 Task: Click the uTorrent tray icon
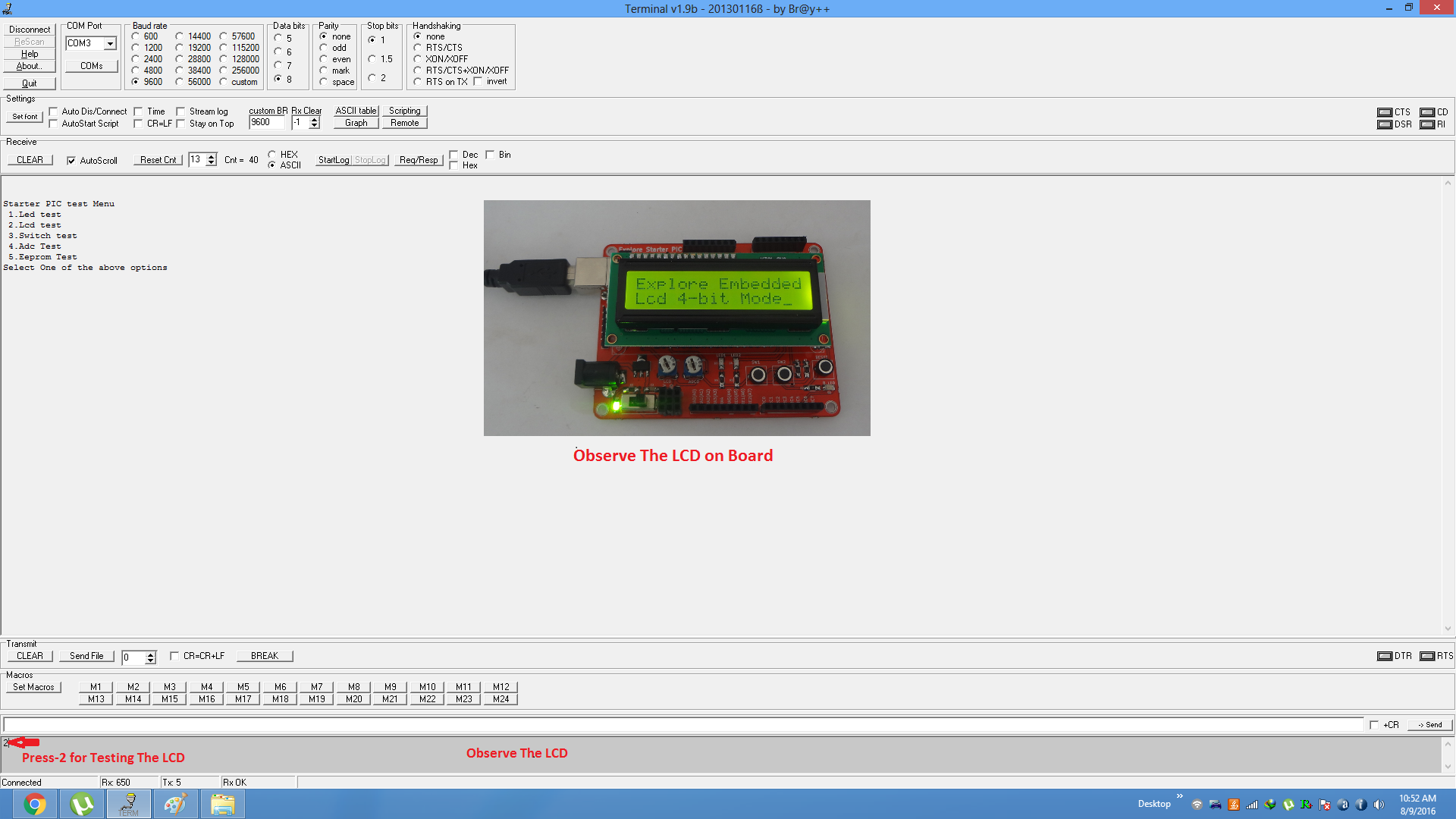pos(1288,805)
